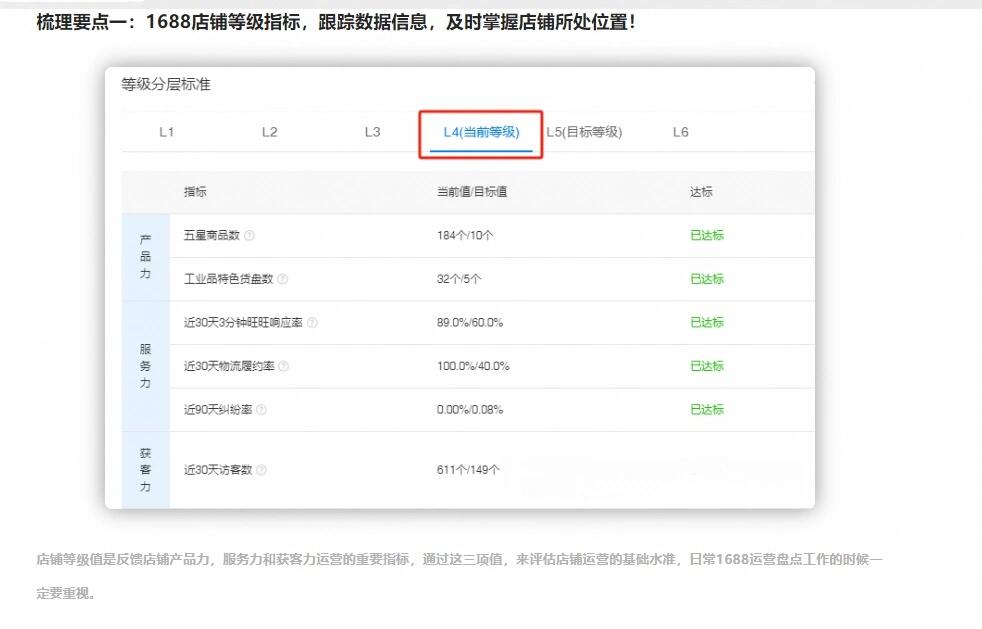
Task: Click the paragraph starting 店铺等级值是反馈店铺产品力
Action: [459, 576]
